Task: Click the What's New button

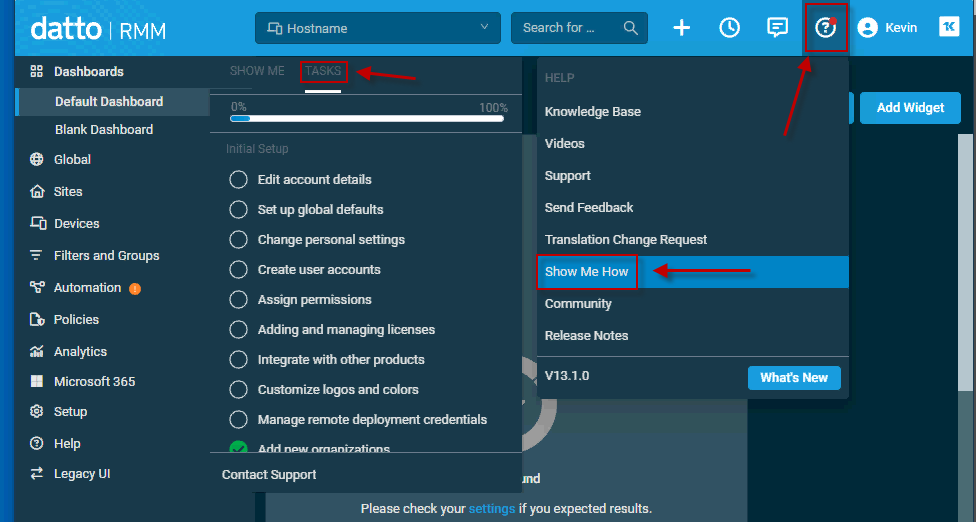Action: [794, 378]
